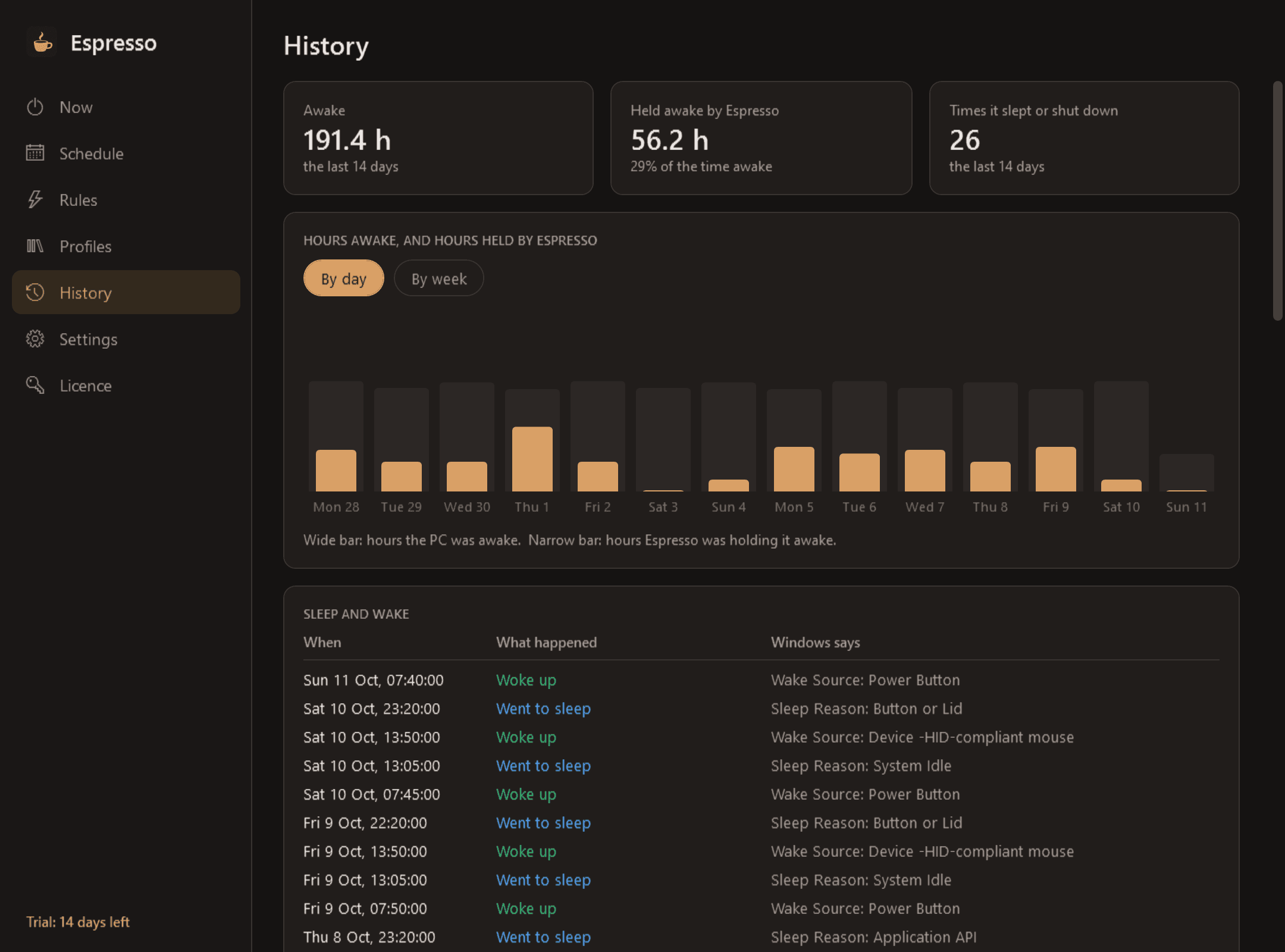Open the Held awake by Espresso card

click(x=761, y=138)
